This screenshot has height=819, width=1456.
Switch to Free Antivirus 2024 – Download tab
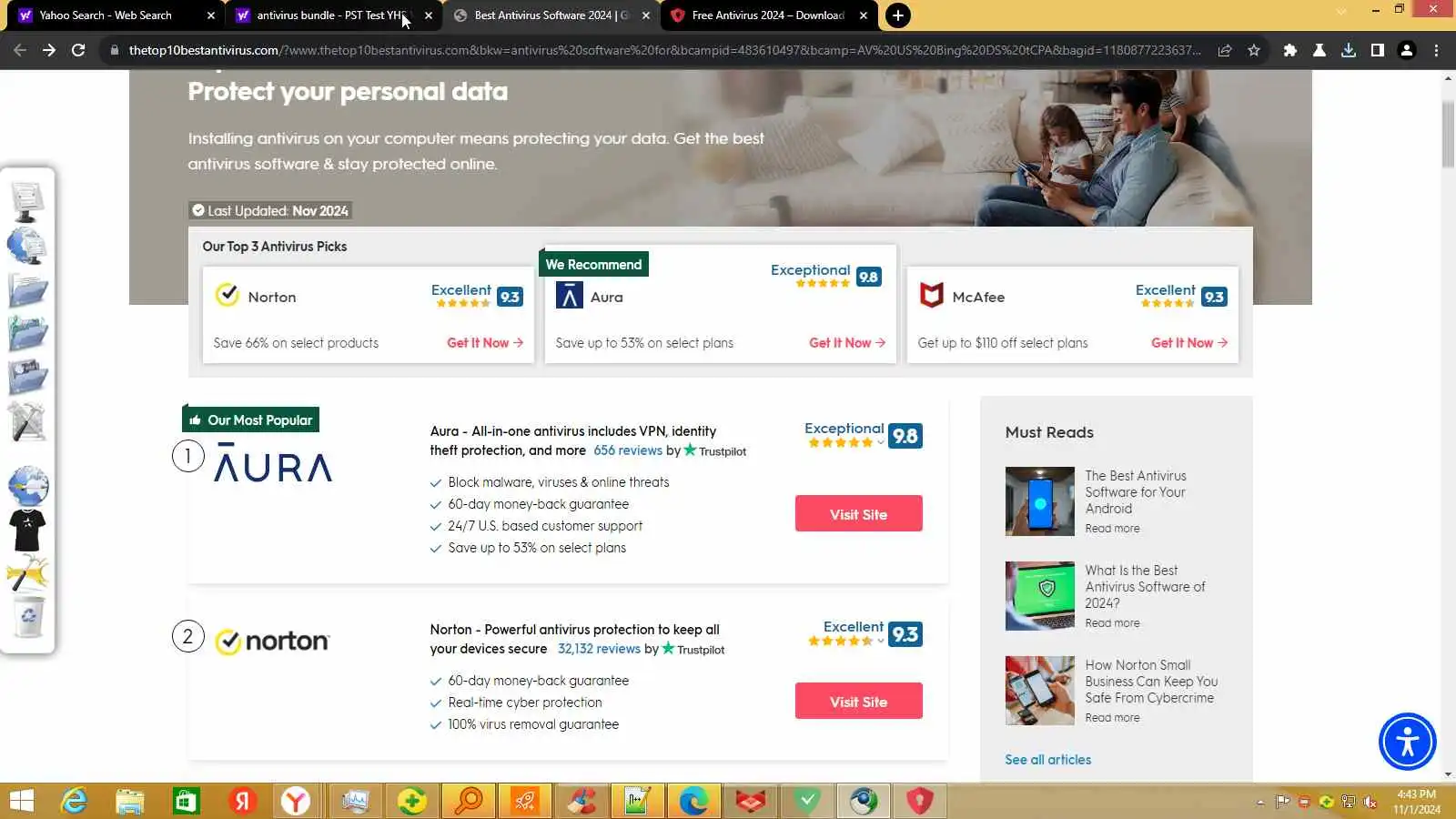point(768,15)
